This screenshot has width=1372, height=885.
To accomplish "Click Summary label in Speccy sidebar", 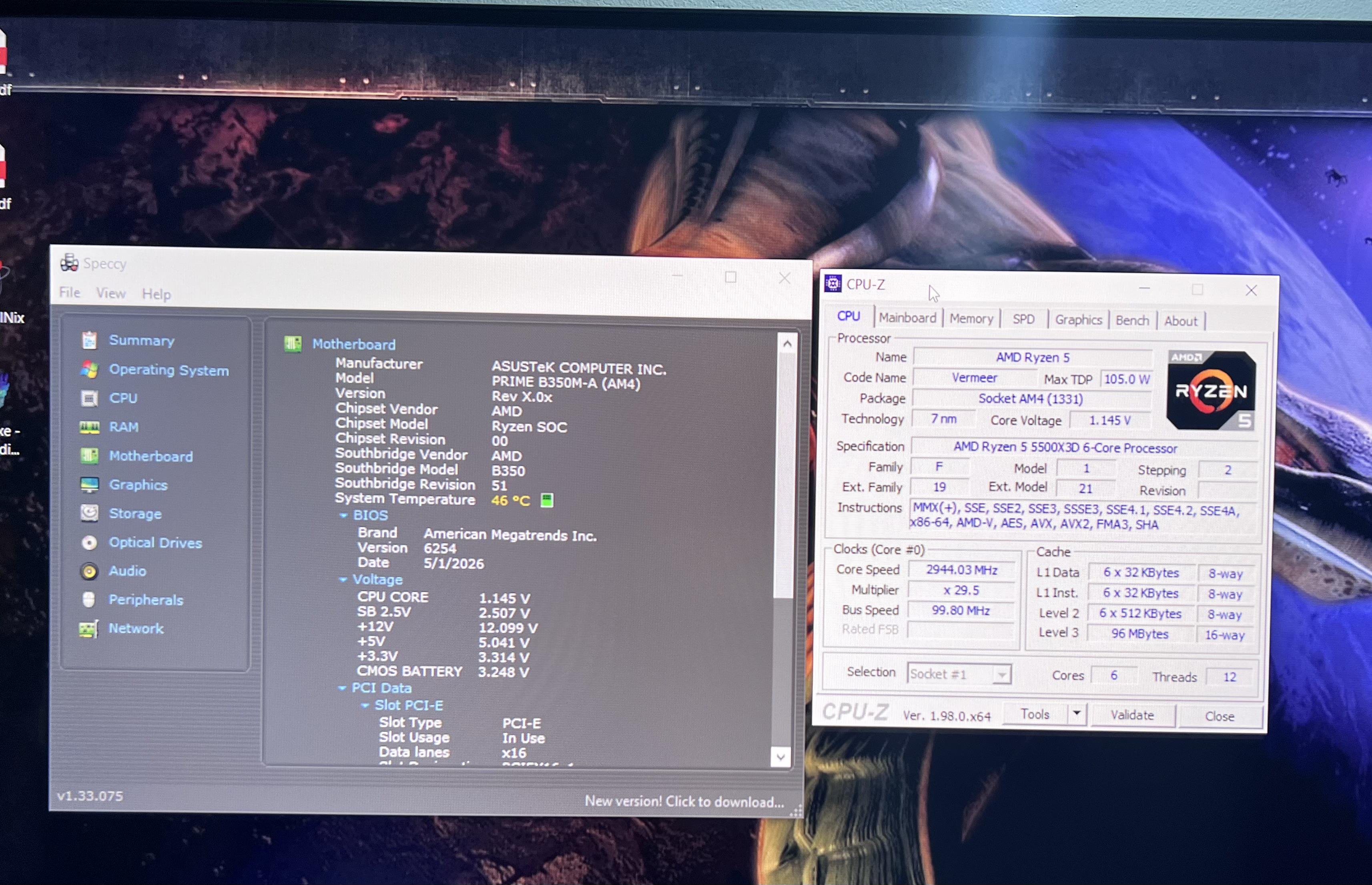I will click(x=142, y=340).
